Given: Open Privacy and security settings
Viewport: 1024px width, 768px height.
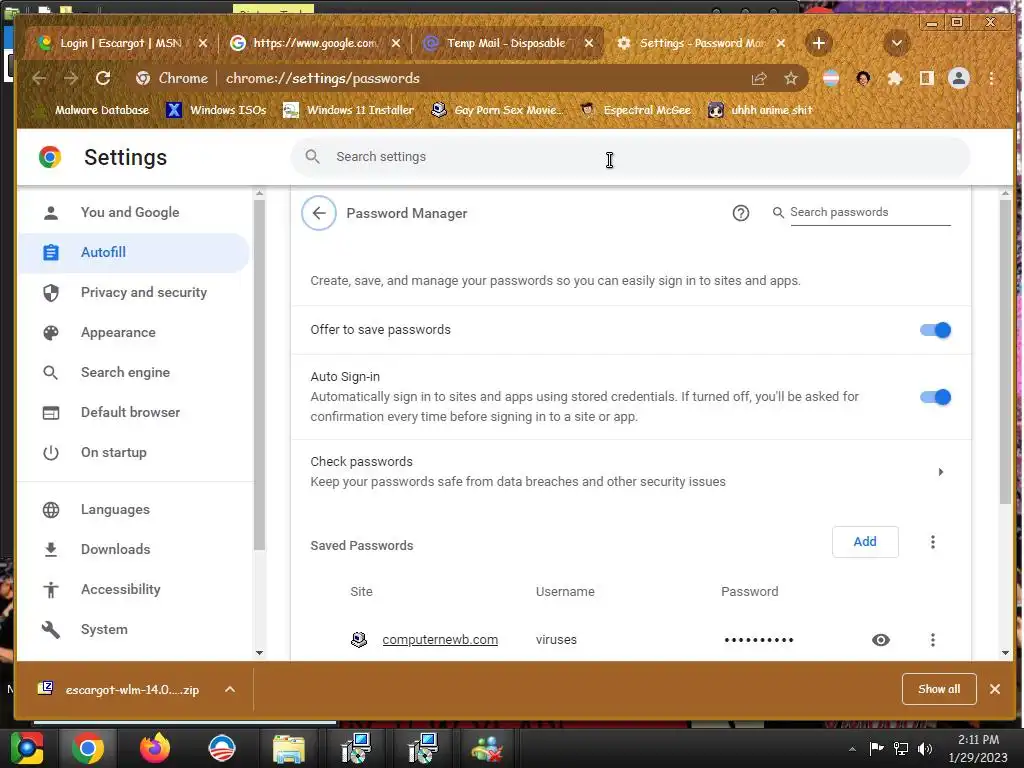Looking at the screenshot, I should (x=134, y=293).
